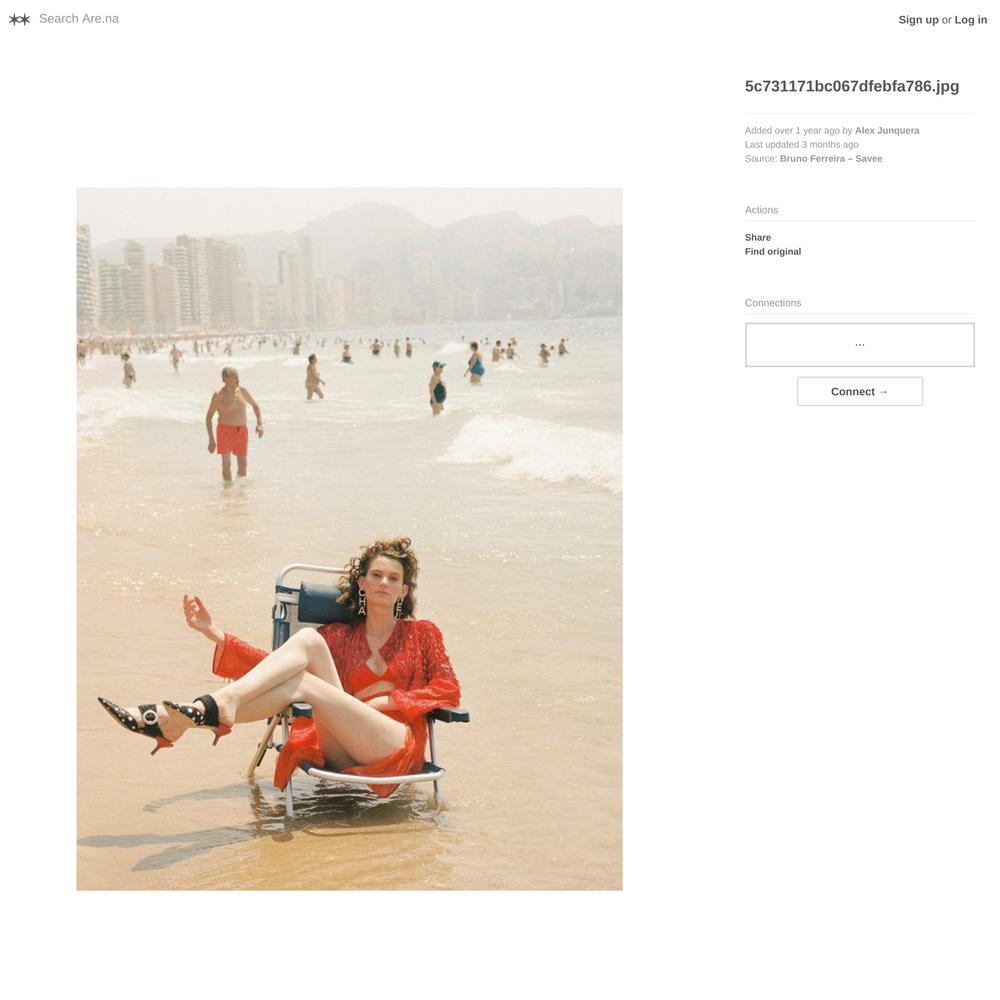
Task: Click the man in red shorts in photo
Action: point(233,425)
